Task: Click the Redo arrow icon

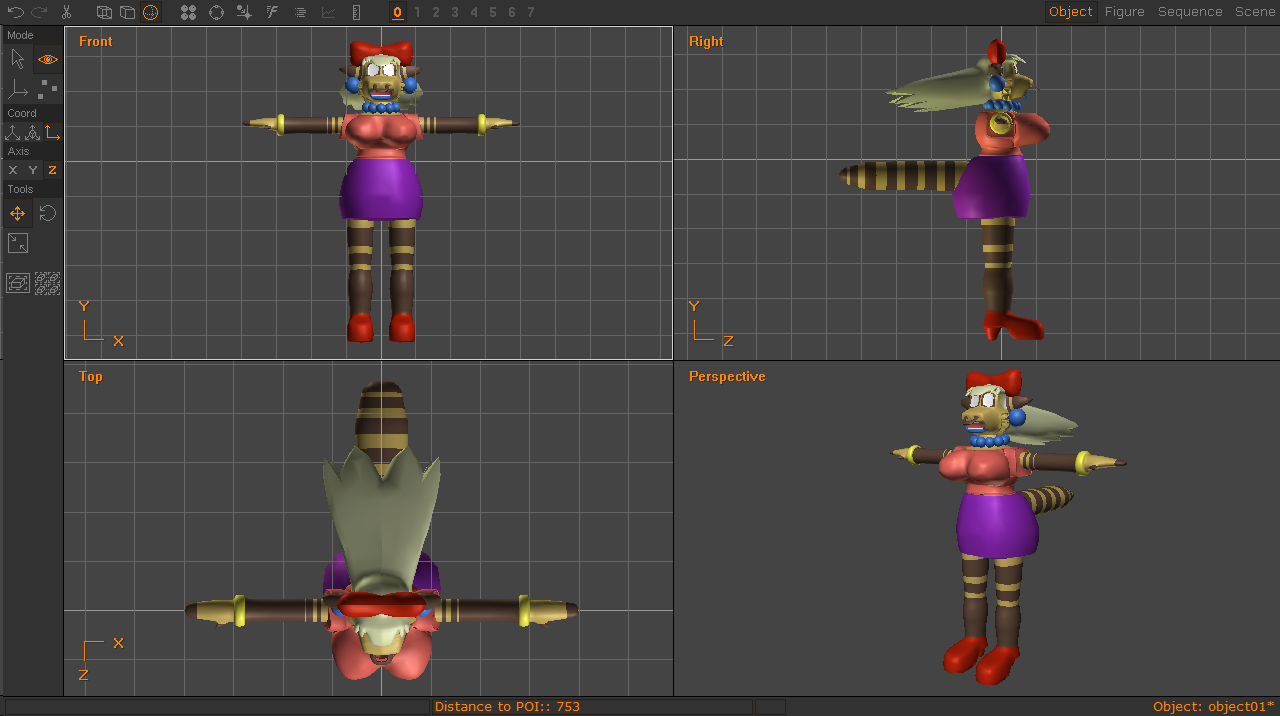Action: tap(40, 12)
